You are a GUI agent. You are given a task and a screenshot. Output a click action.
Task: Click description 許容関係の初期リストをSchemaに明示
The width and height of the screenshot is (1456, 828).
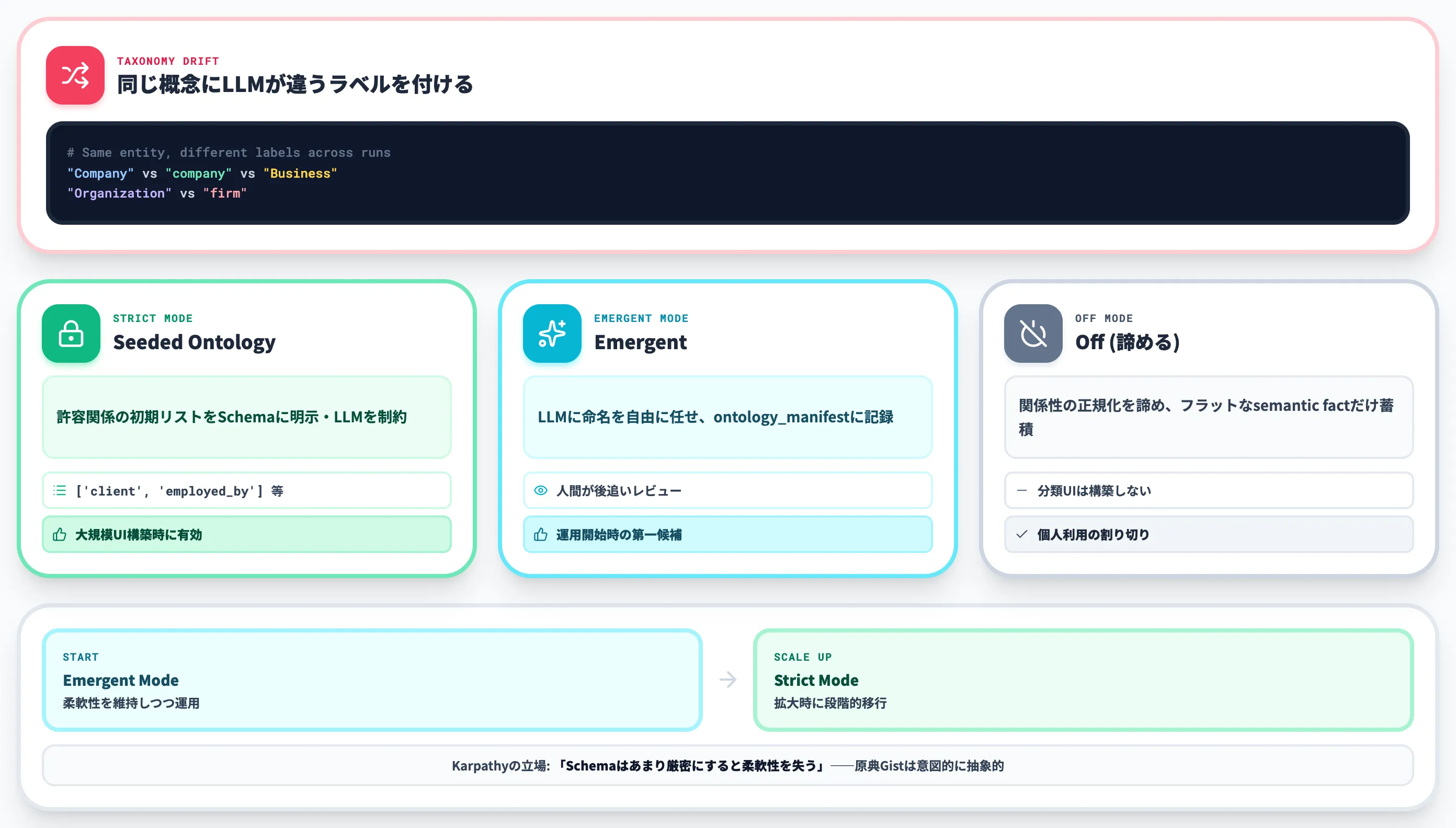point(232,417)
